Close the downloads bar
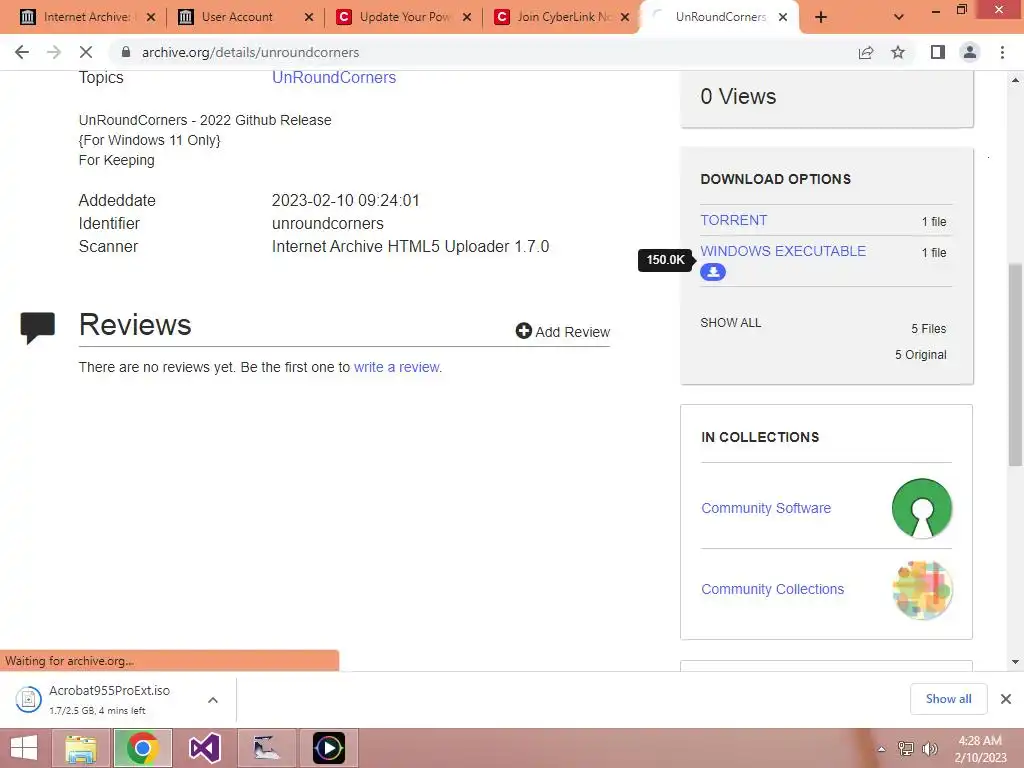Viewport: 1024px width, 768px height. (x=1006, y=699)
